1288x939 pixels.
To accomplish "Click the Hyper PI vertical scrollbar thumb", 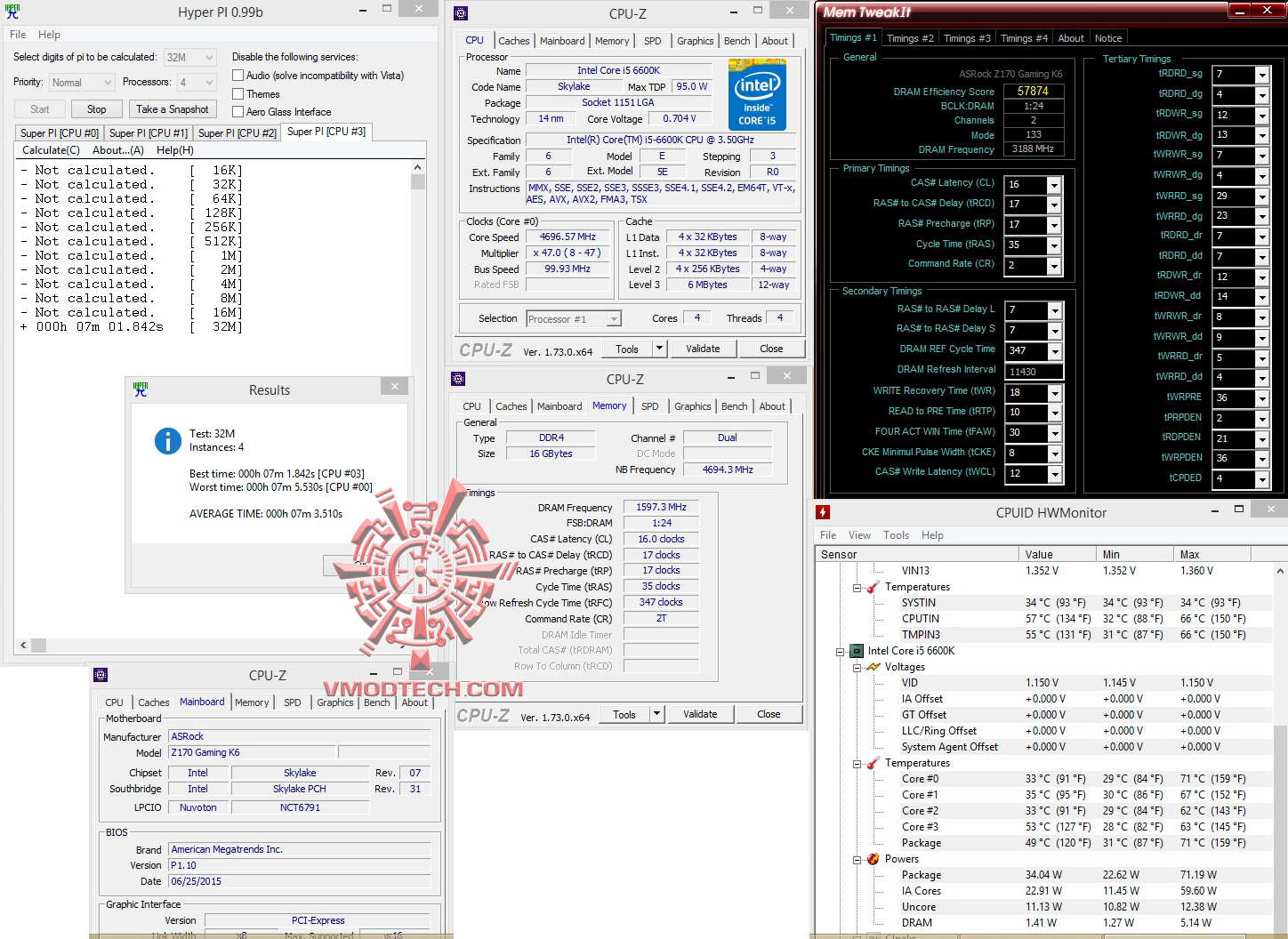I will pos(418,182).
